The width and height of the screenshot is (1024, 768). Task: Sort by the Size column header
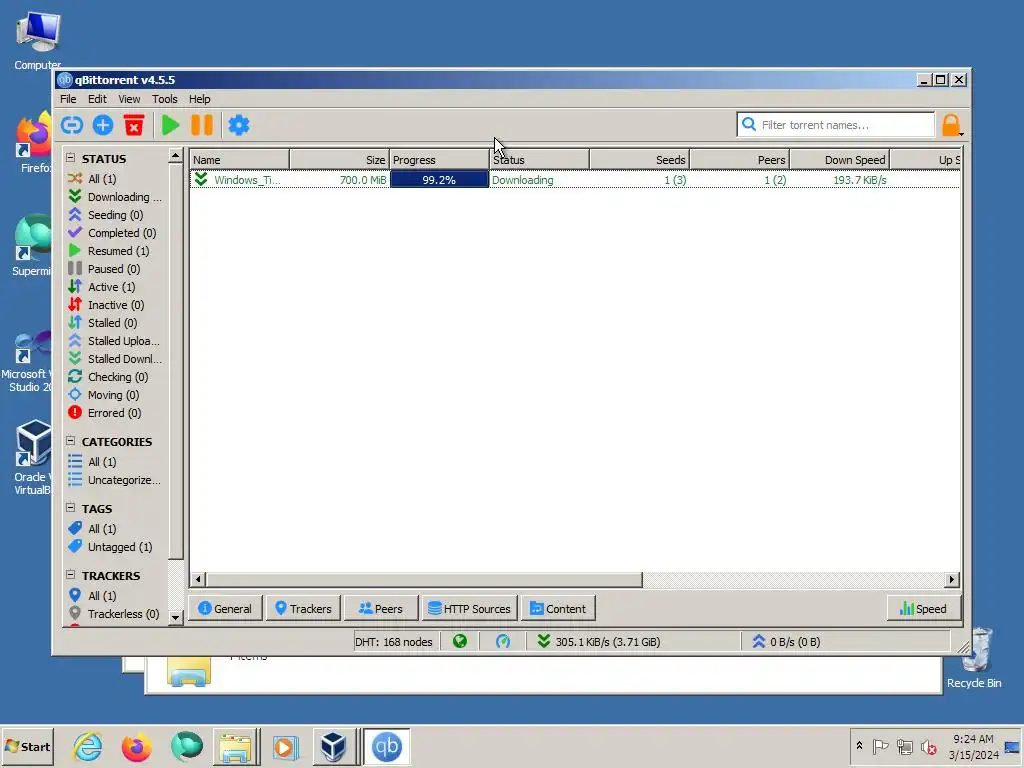point(340,159)
